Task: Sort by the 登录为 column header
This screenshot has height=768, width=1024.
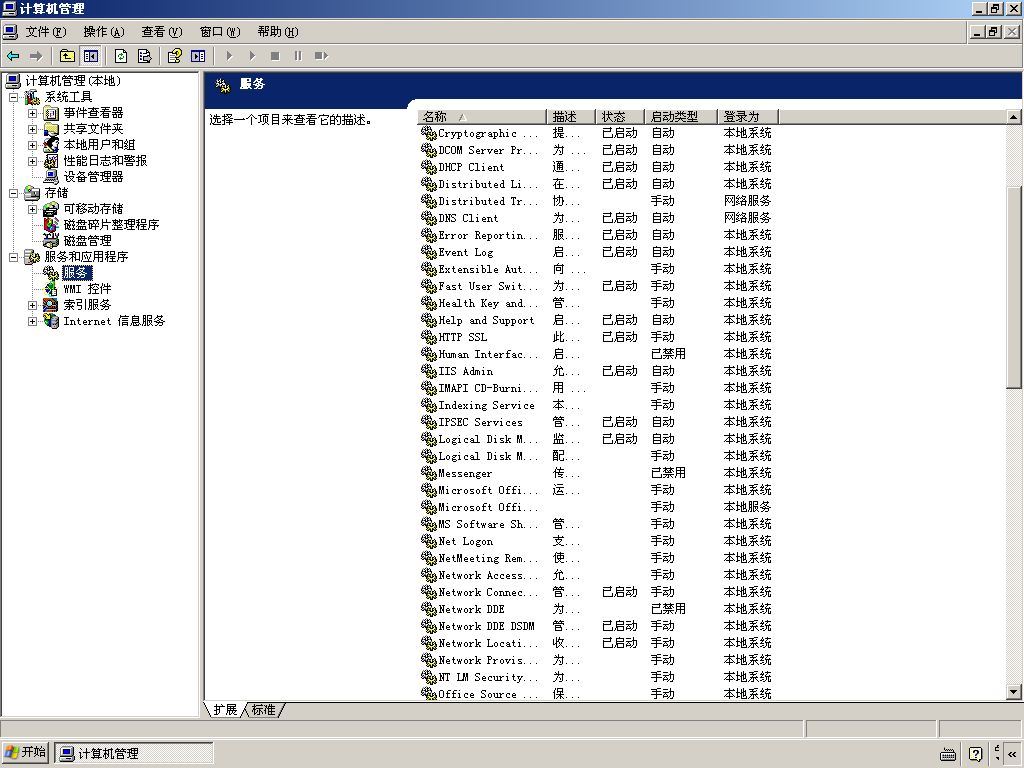Action: pos(748,117)
